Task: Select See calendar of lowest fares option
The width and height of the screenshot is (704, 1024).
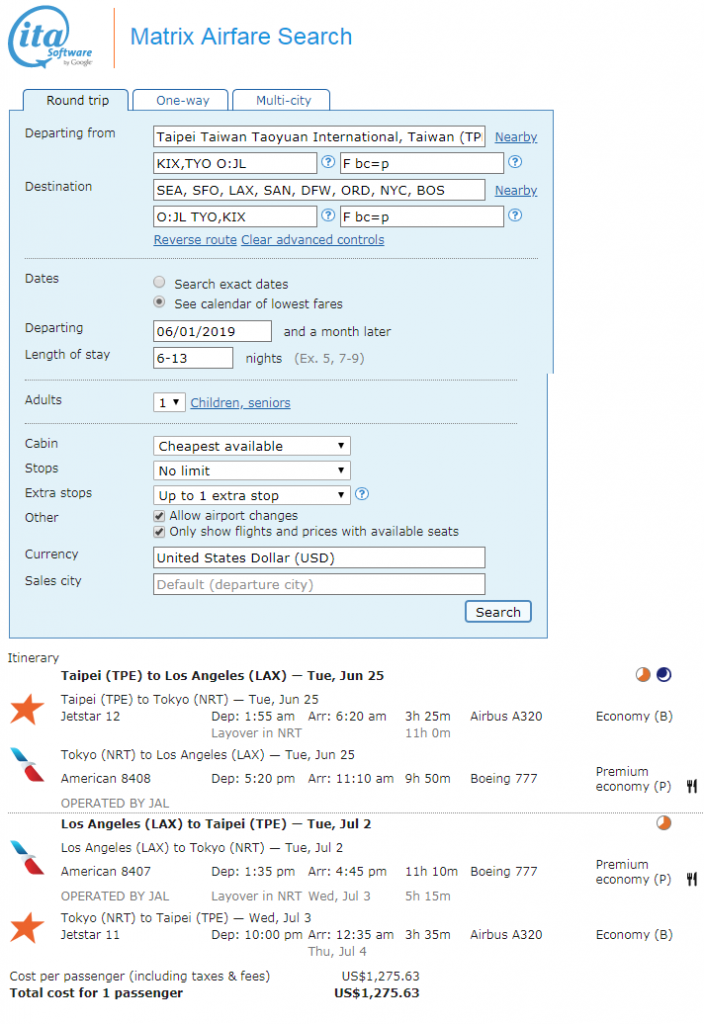Action: coord(159,302)
